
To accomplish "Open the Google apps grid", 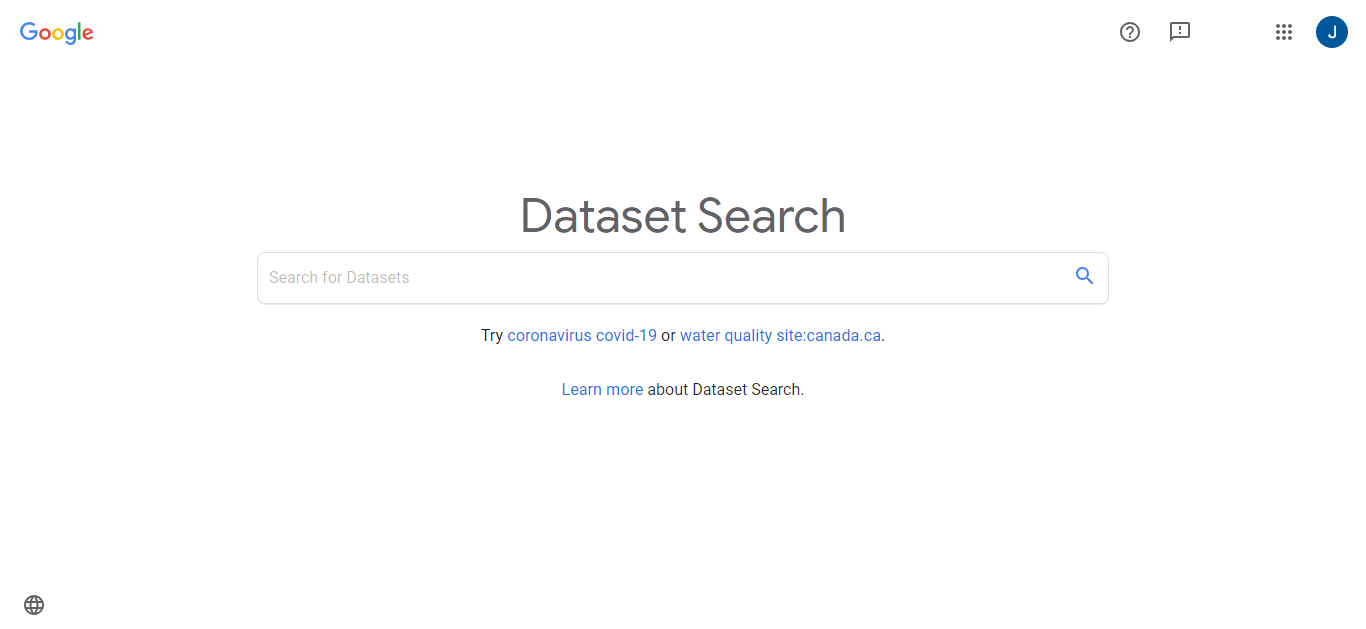I will click(x=1284, y=32).
